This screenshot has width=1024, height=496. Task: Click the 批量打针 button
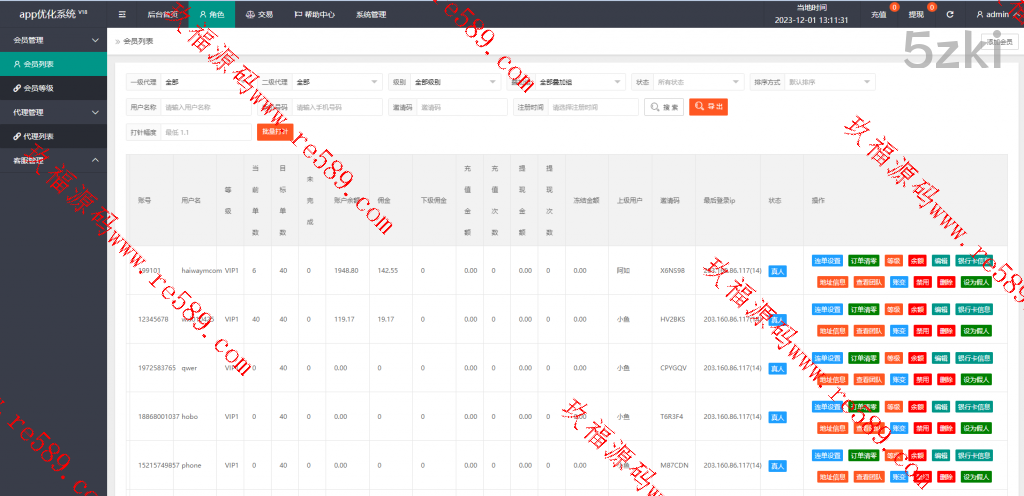coord(275,132)
